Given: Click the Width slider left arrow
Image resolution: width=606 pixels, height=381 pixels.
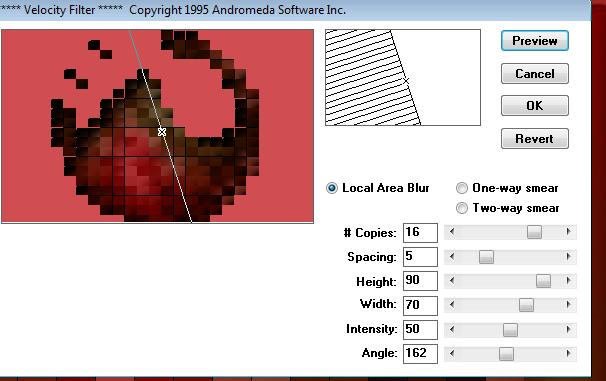Looking at the screenshot, I should pyautogui.click(x=452, y=304).
